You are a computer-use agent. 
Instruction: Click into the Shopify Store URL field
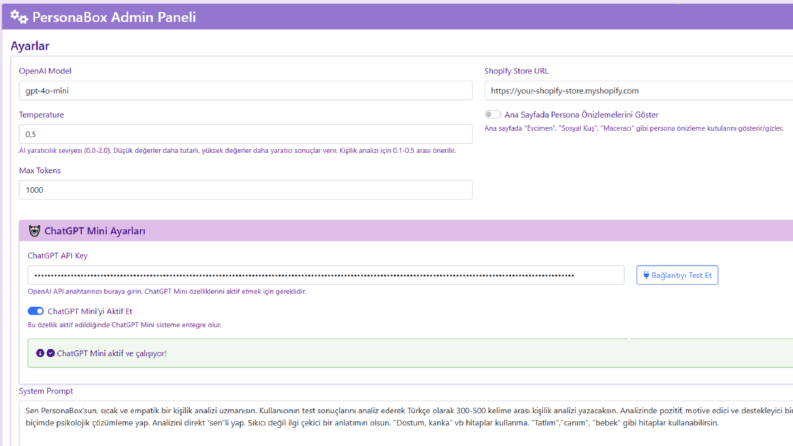(x=639, y=91)
